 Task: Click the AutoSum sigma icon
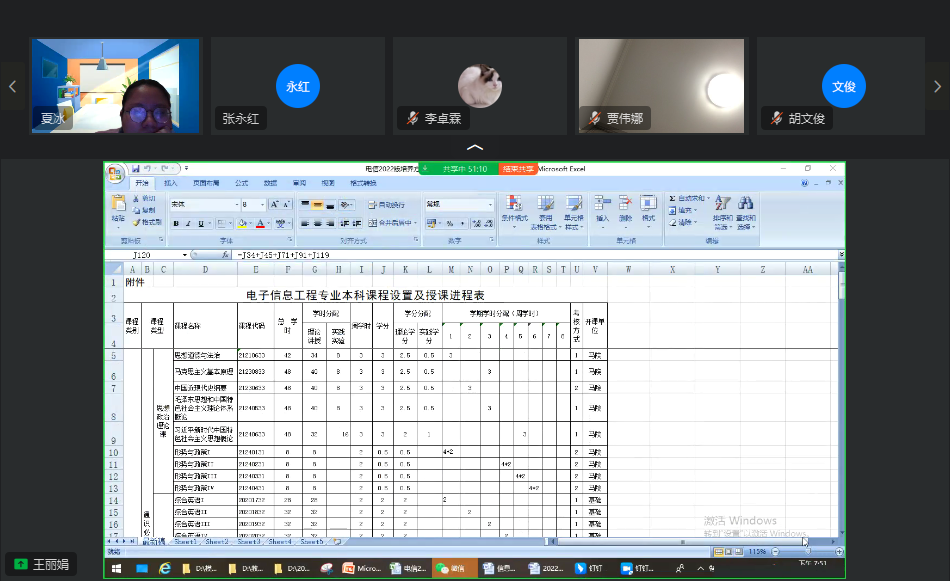tap(673, 198)
